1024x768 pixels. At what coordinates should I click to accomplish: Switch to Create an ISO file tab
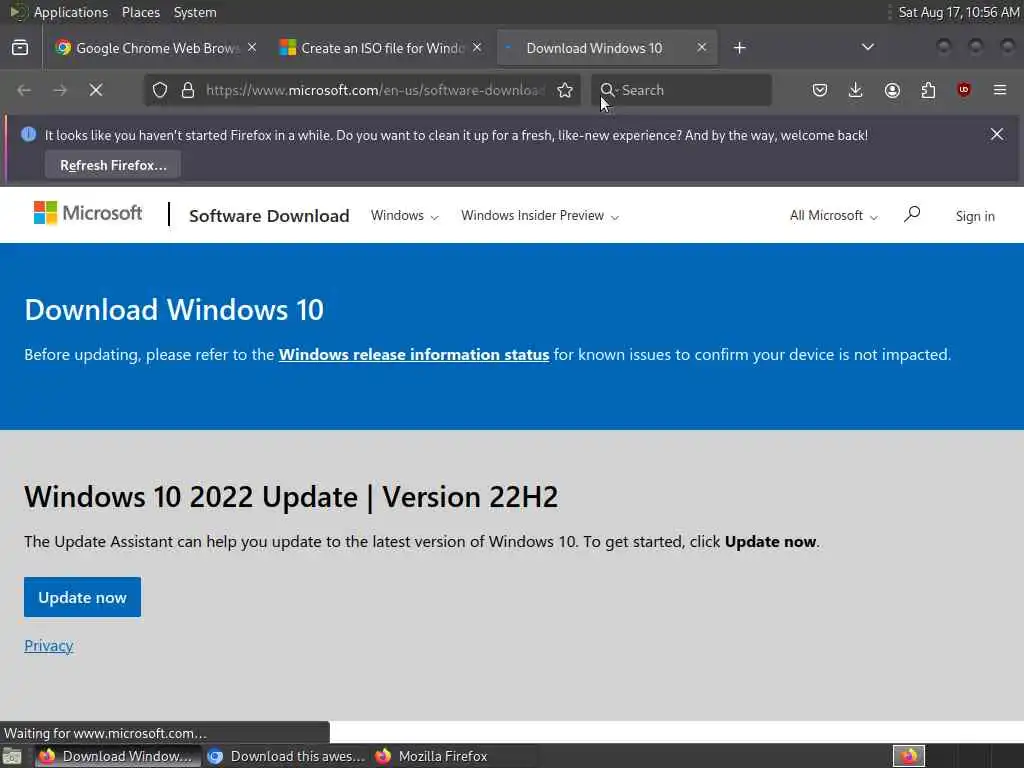[381, 48]
